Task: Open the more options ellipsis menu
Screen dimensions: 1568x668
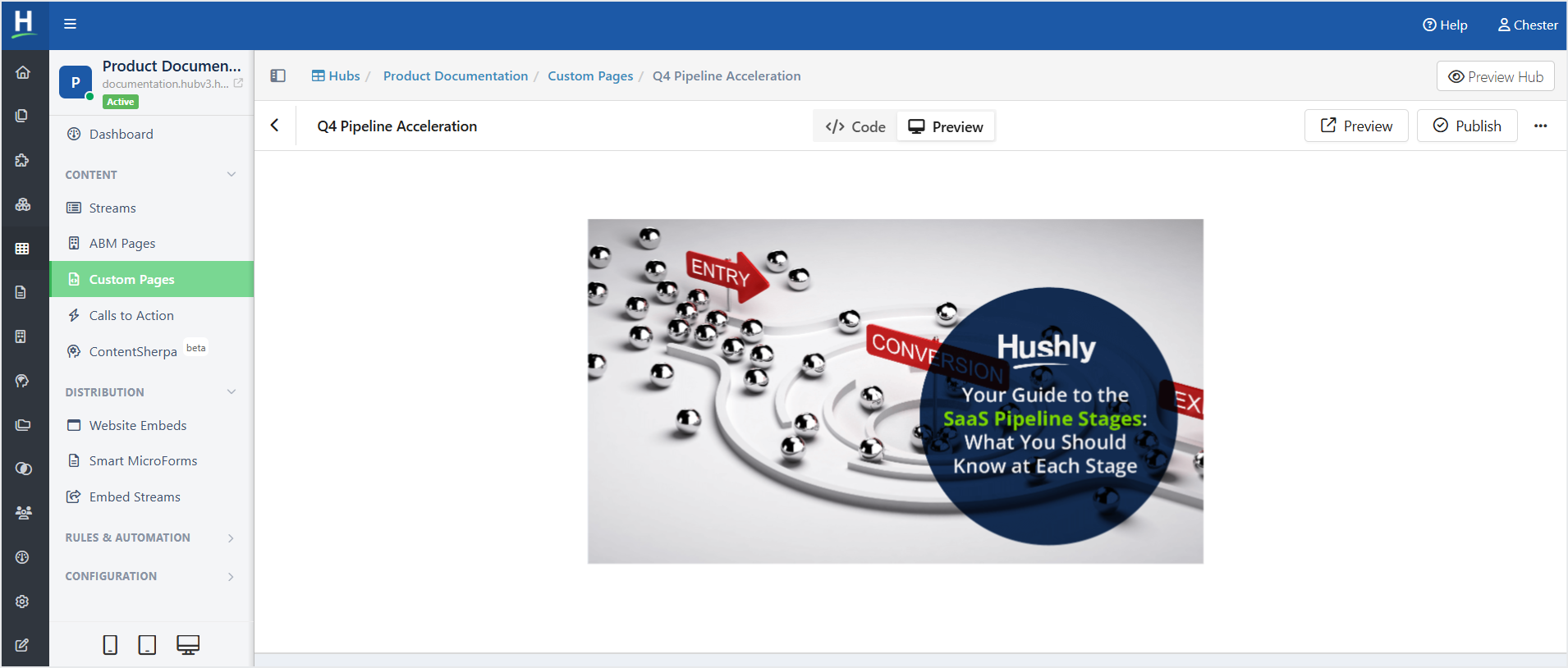Action: click(1541, 126)
